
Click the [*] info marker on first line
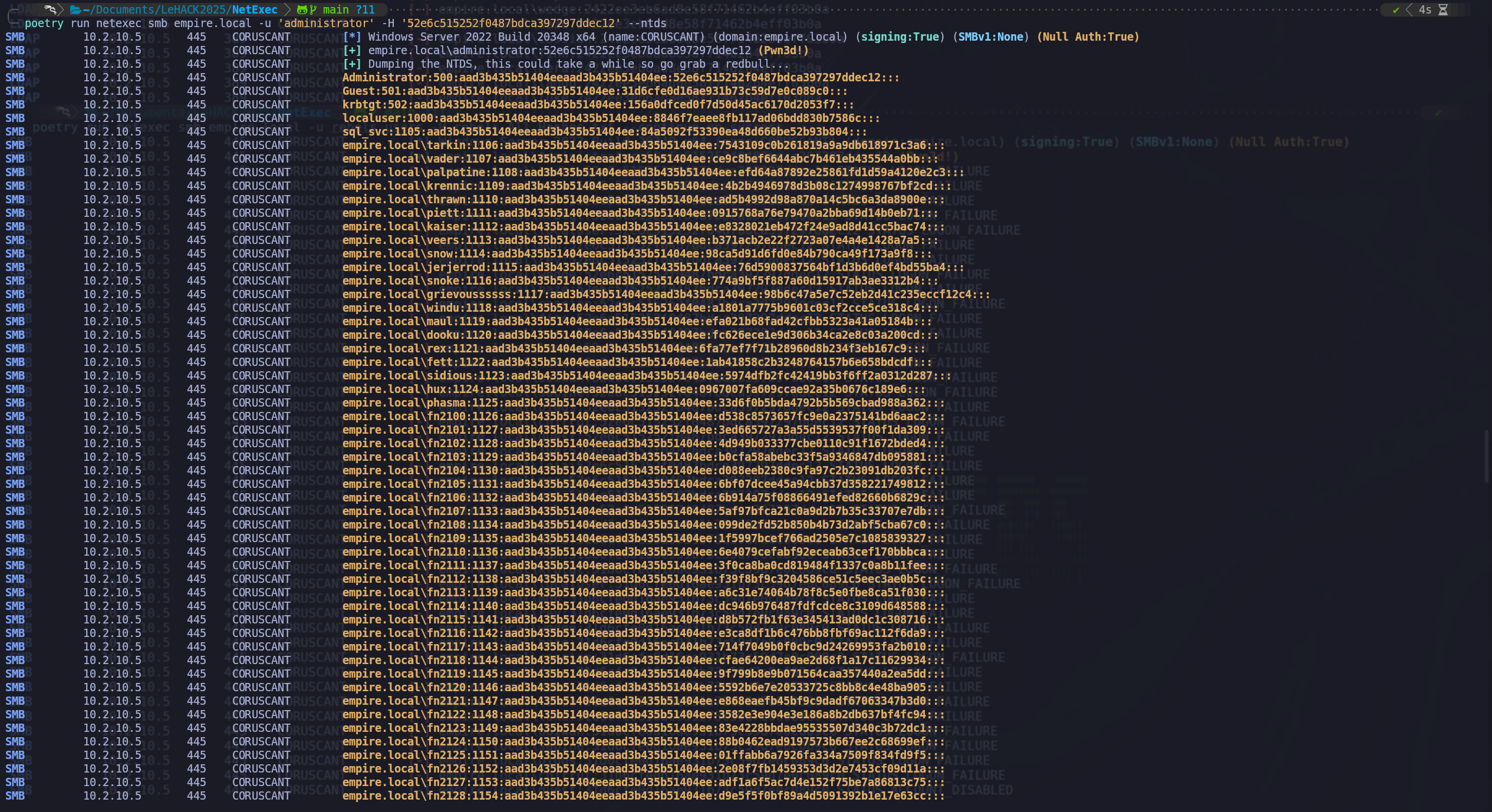click(x=351, y=37)
